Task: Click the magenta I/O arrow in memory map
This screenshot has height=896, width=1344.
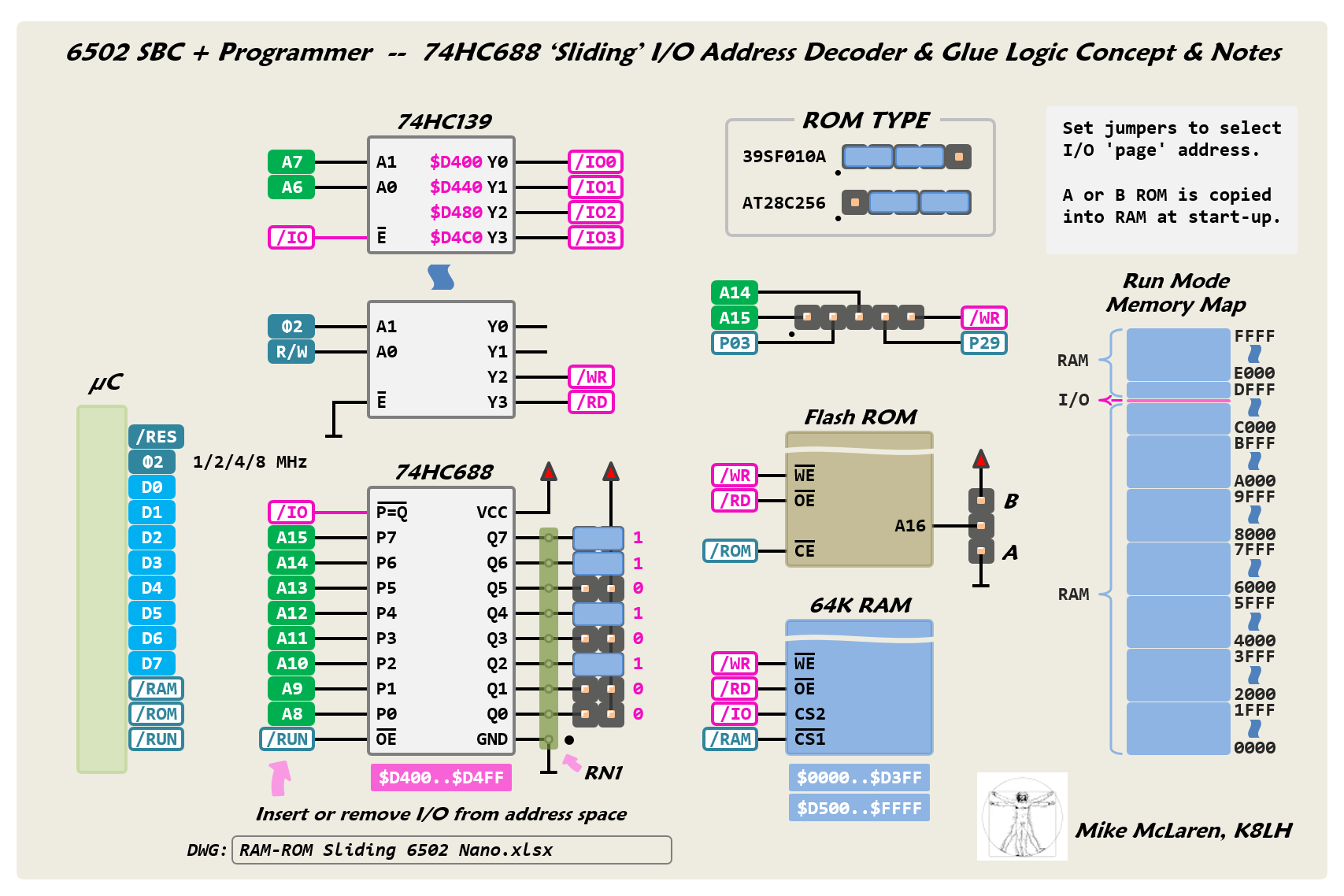Action: [x=1110, y=401]
